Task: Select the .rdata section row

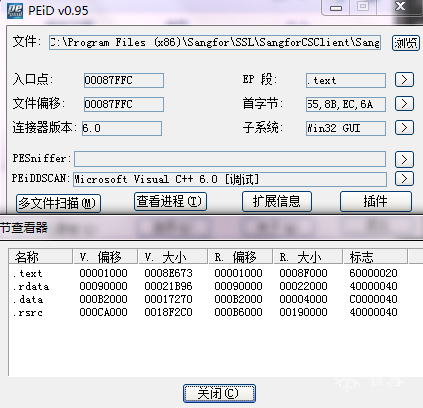Action: point(205,286)
